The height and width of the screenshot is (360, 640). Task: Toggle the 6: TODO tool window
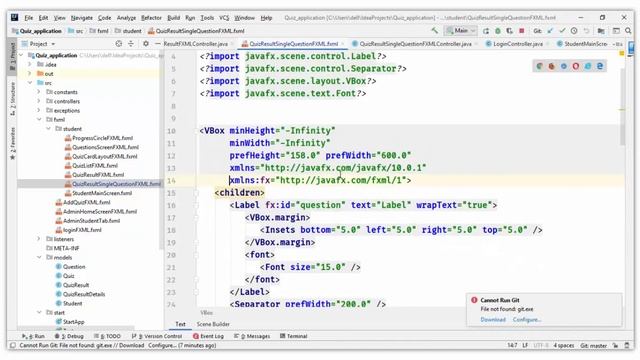coord(107,336)
